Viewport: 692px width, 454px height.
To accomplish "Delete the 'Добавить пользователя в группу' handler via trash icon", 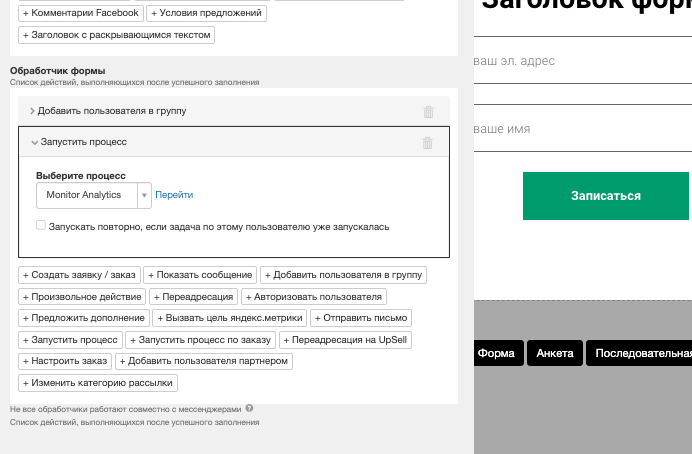I will click(428, 112).
